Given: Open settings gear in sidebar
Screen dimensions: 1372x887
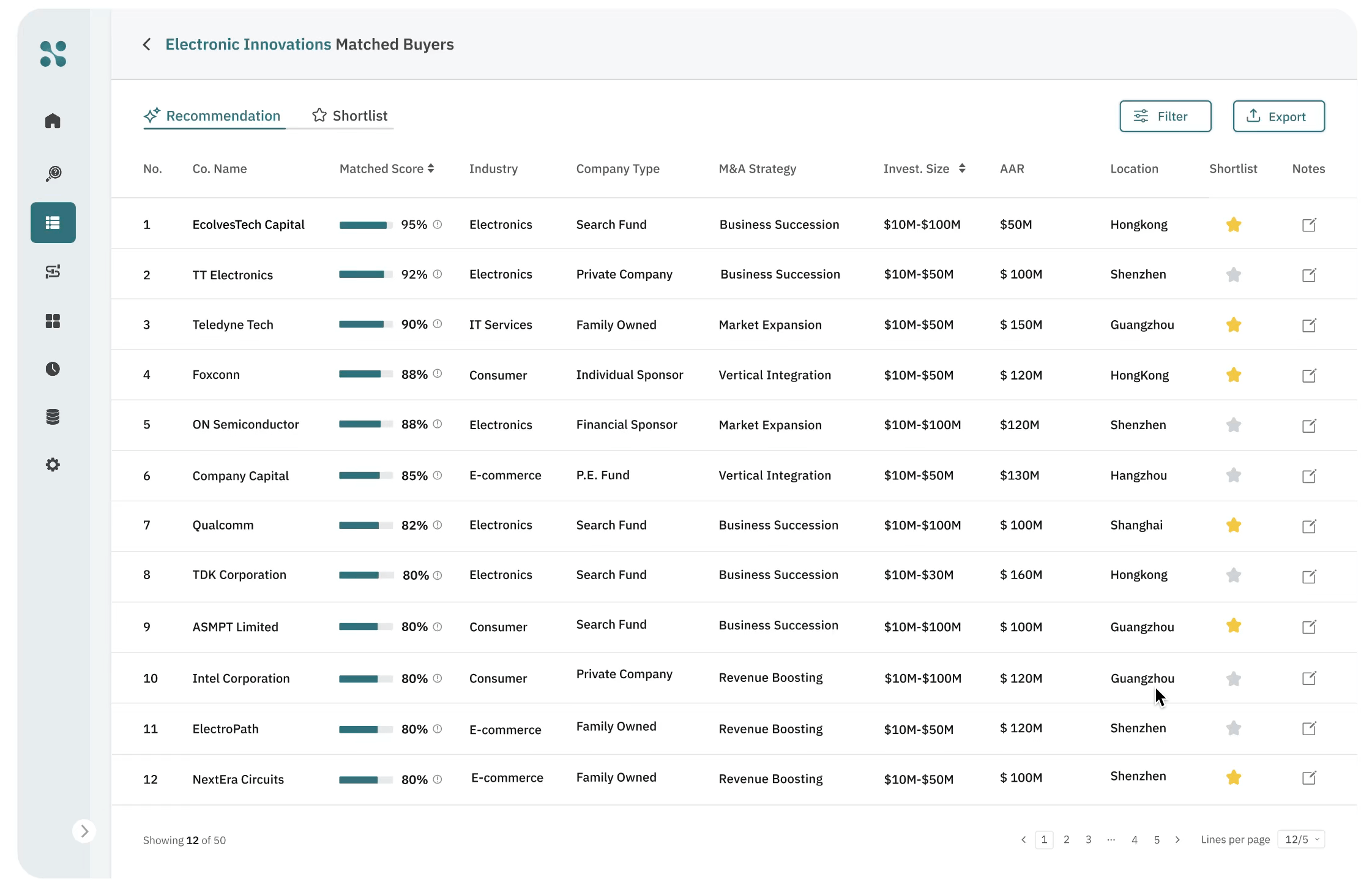Looking at the screenshot, I should click(53, 465).
